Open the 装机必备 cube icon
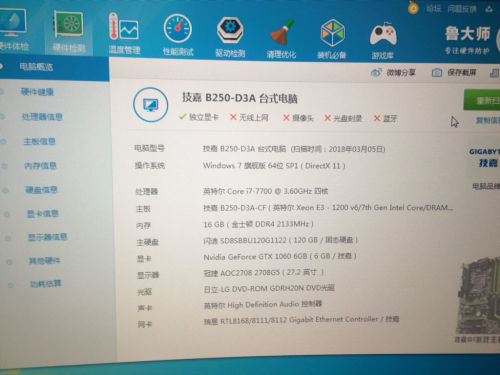Image resolution: width=500 pixels, height=375 pixels. (x=332, y=33)
